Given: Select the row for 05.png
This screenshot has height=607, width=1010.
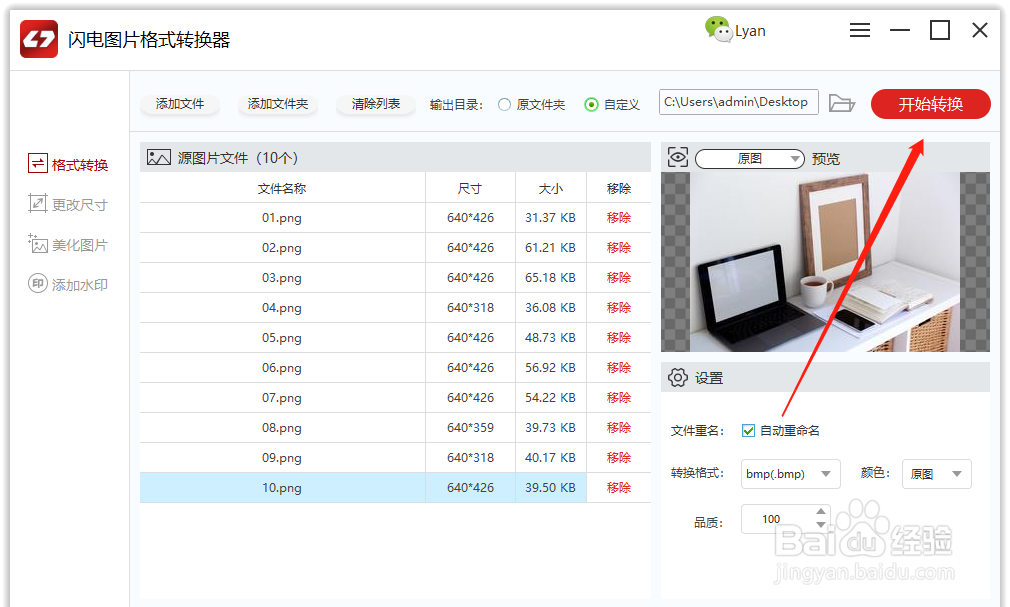Looking at the screenshot, I should (282, 337).
